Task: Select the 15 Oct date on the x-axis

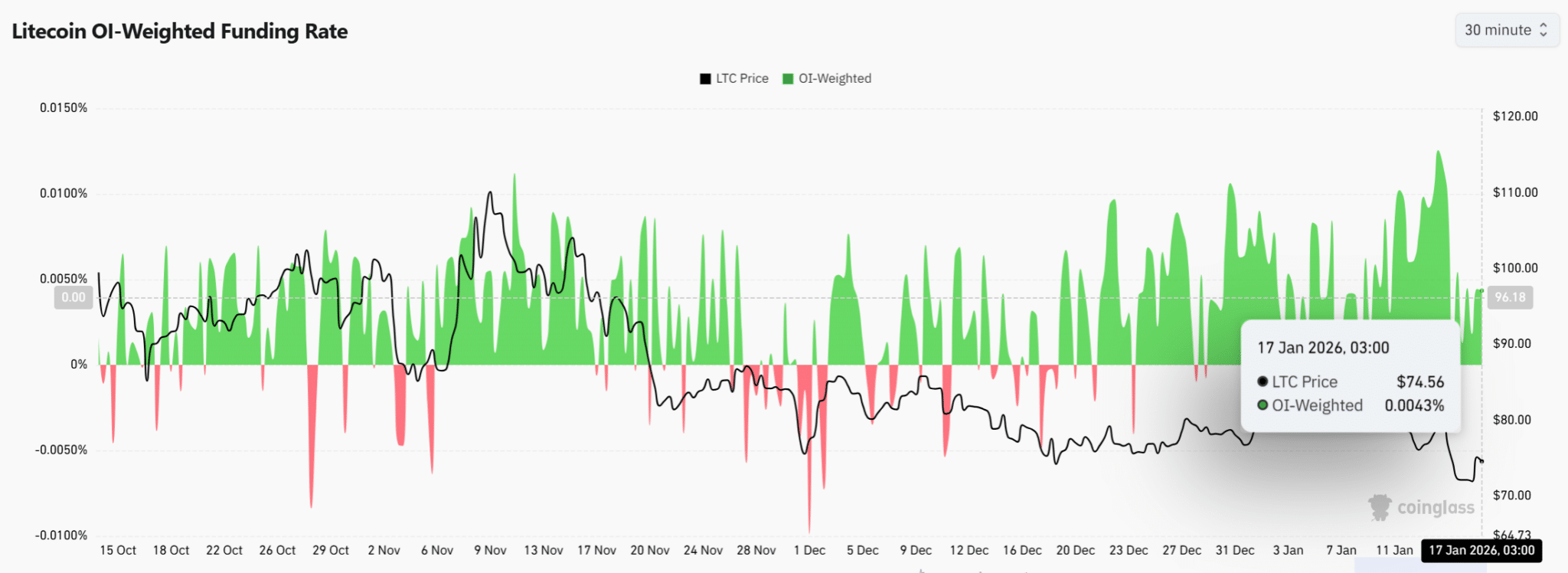Action: pos(118,550)
